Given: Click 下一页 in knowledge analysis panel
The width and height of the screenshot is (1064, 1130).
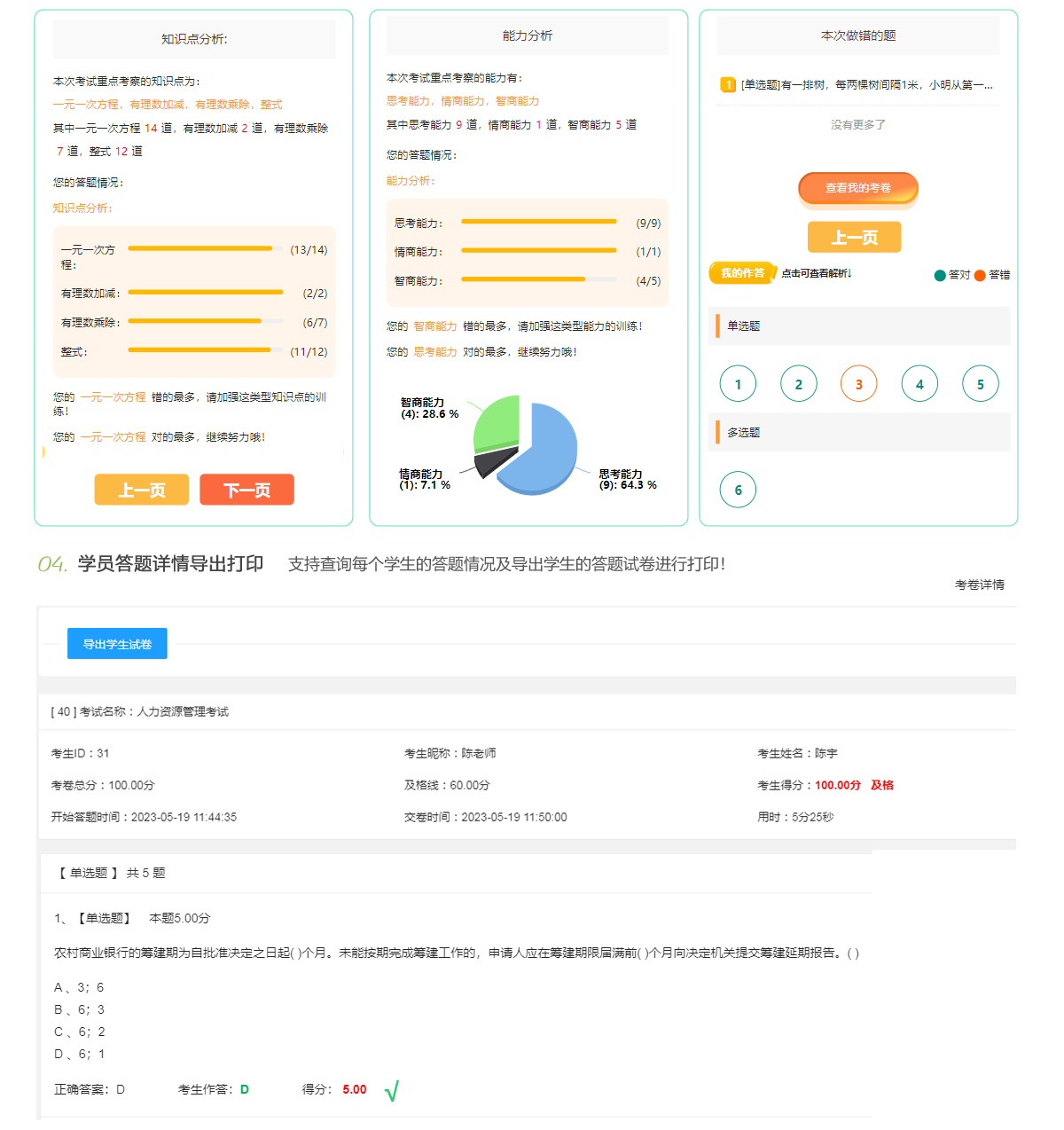Looking at the screenshot, I should click(246, 490).
